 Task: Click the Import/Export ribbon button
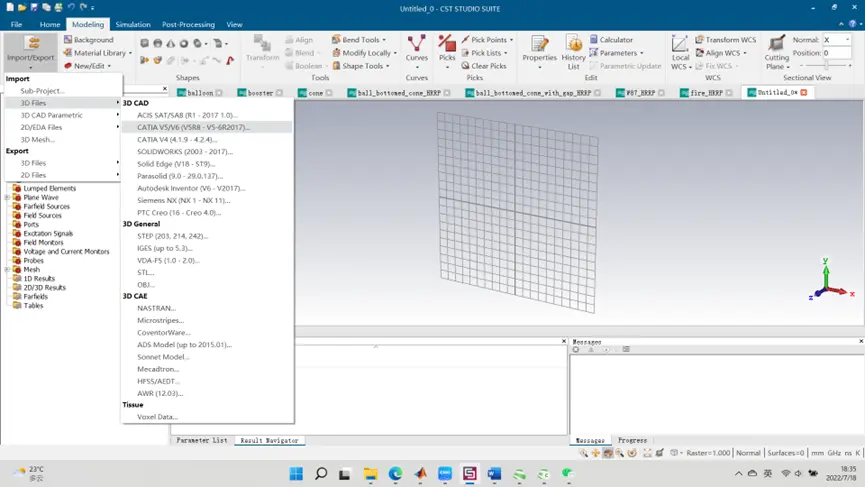click(30, 51)
